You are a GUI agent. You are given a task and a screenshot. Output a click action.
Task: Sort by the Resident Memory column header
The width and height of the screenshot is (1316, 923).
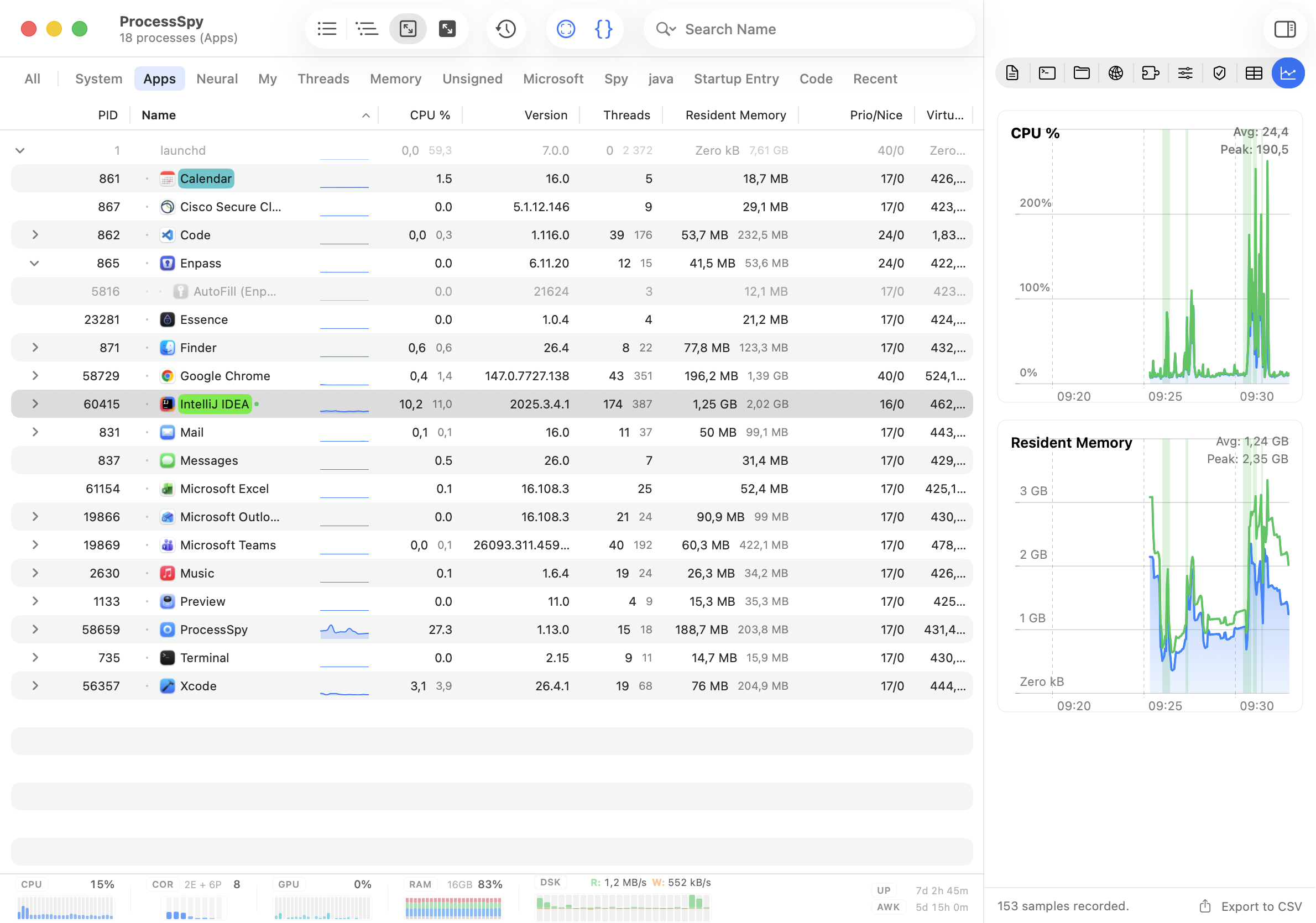click(x=735, y=115)
